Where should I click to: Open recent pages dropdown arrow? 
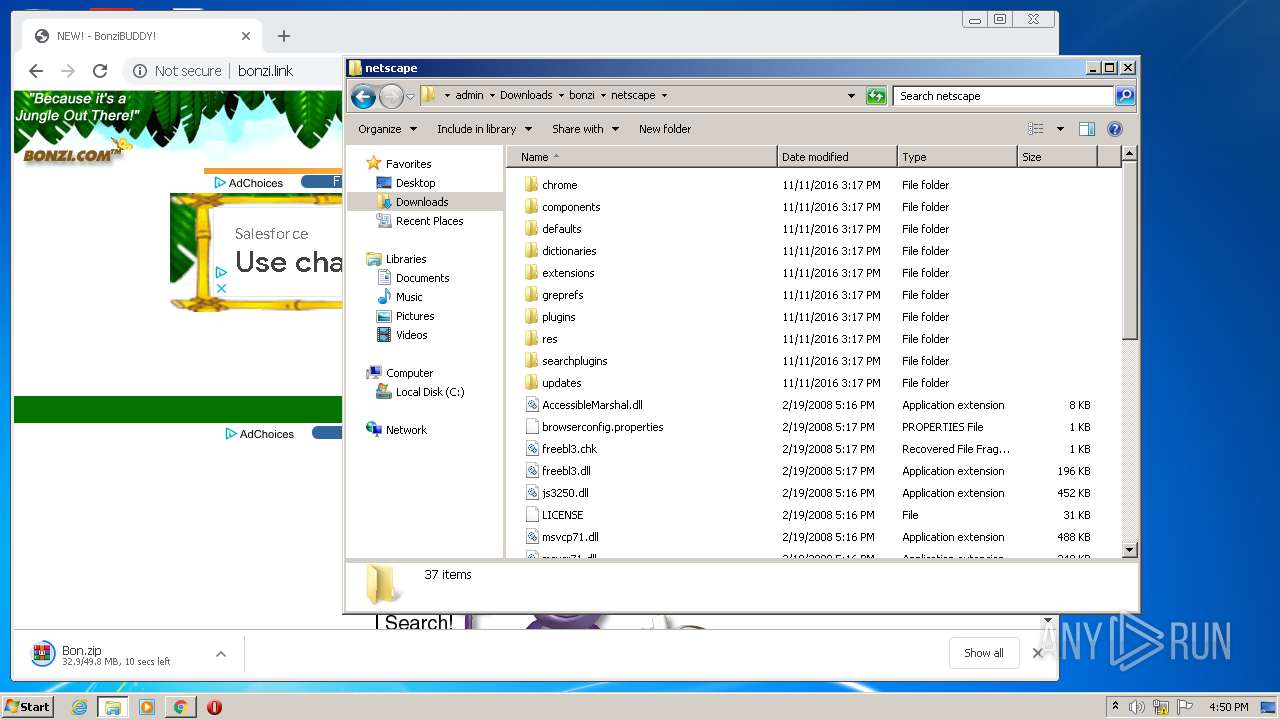(x=410, y=97)
